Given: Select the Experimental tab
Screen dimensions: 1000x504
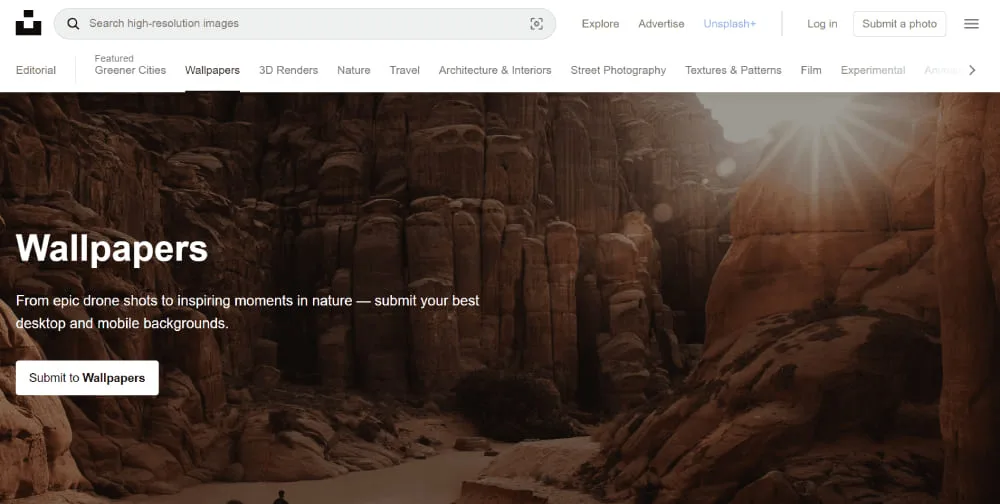Looking at the screenshot, I should 872,70.
